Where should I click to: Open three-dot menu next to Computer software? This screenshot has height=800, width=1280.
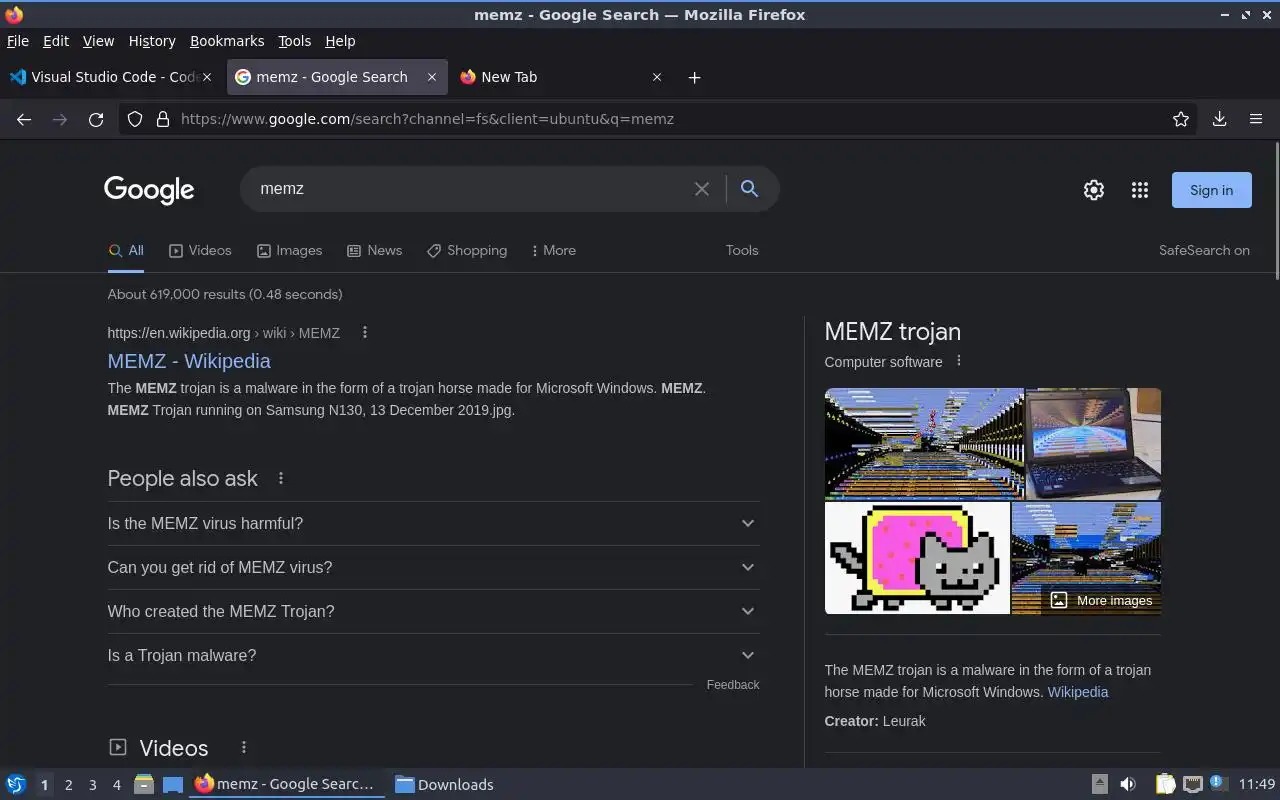point(959,361)
